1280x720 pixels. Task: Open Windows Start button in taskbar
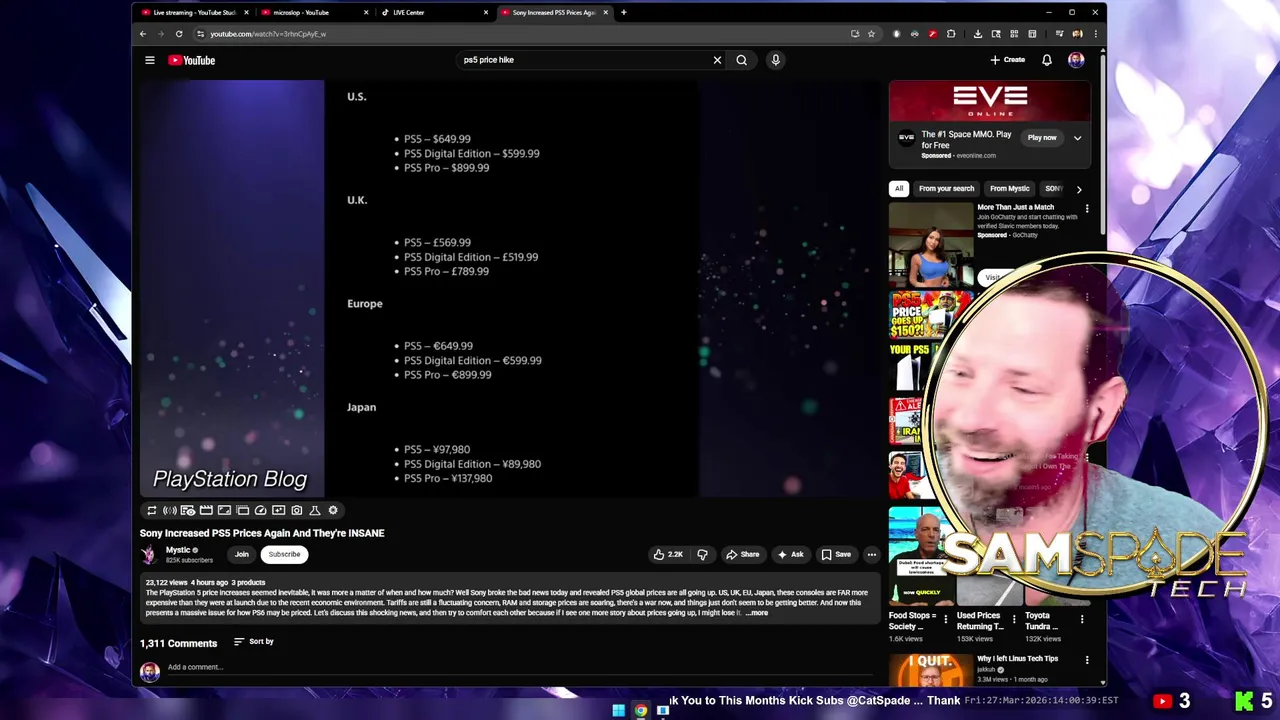pos(618,711)
